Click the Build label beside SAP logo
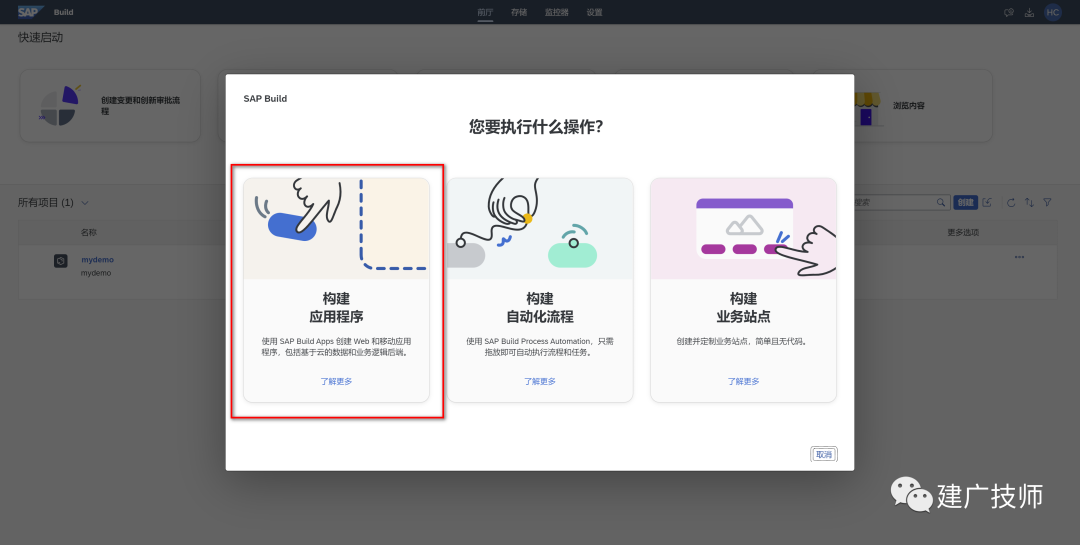This screenshot has height=545, width=1080. click(x=63, y=12)
